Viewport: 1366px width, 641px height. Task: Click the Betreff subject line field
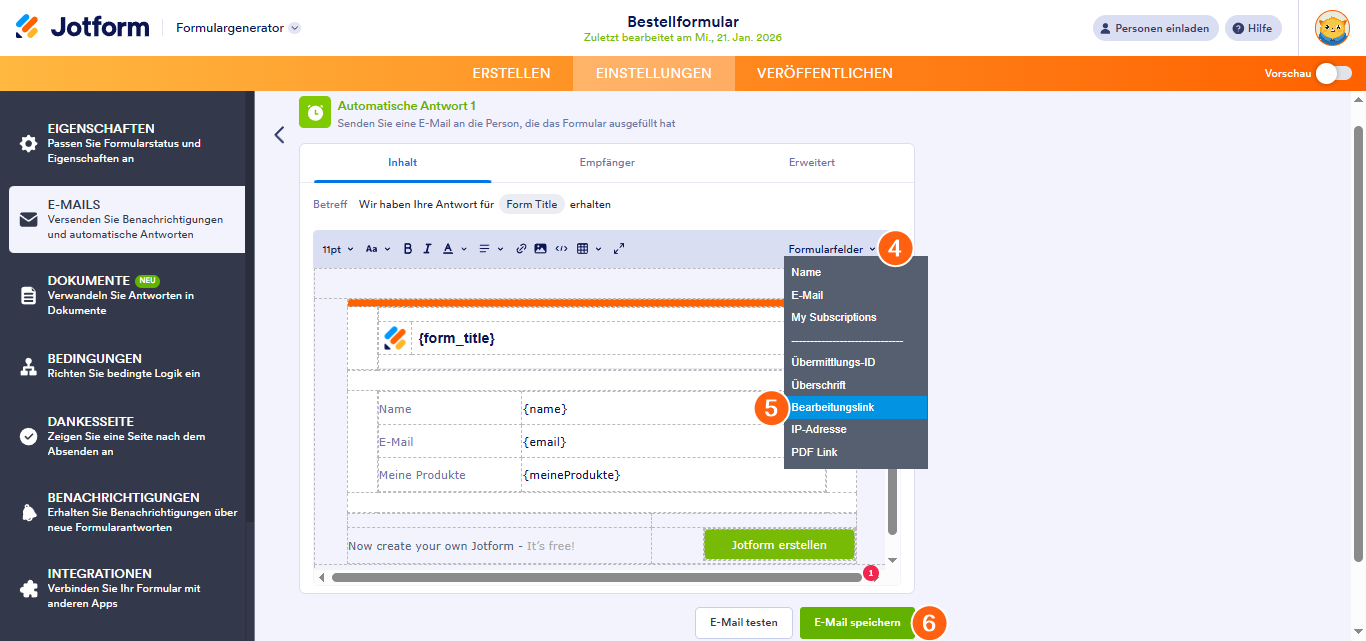click(484, 204)
